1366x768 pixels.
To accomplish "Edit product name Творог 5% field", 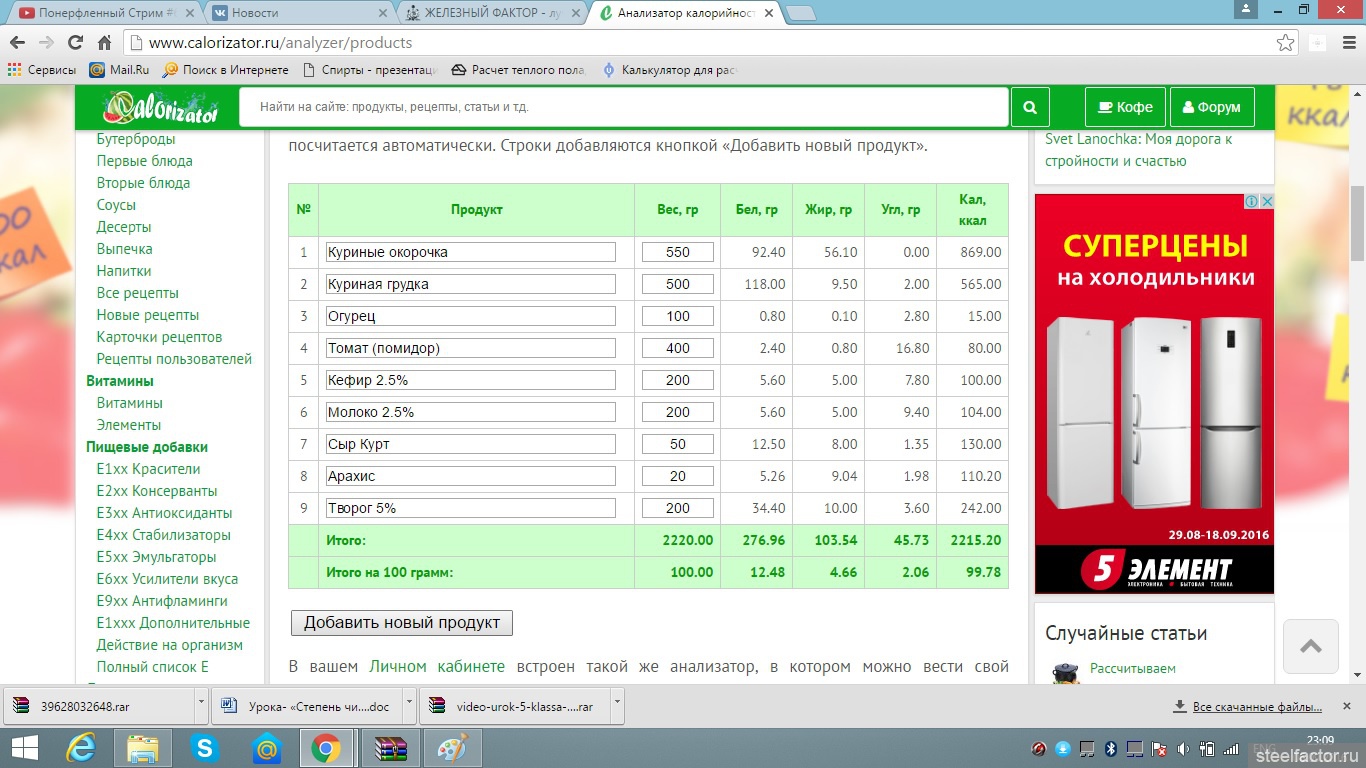I will point(470,508).
